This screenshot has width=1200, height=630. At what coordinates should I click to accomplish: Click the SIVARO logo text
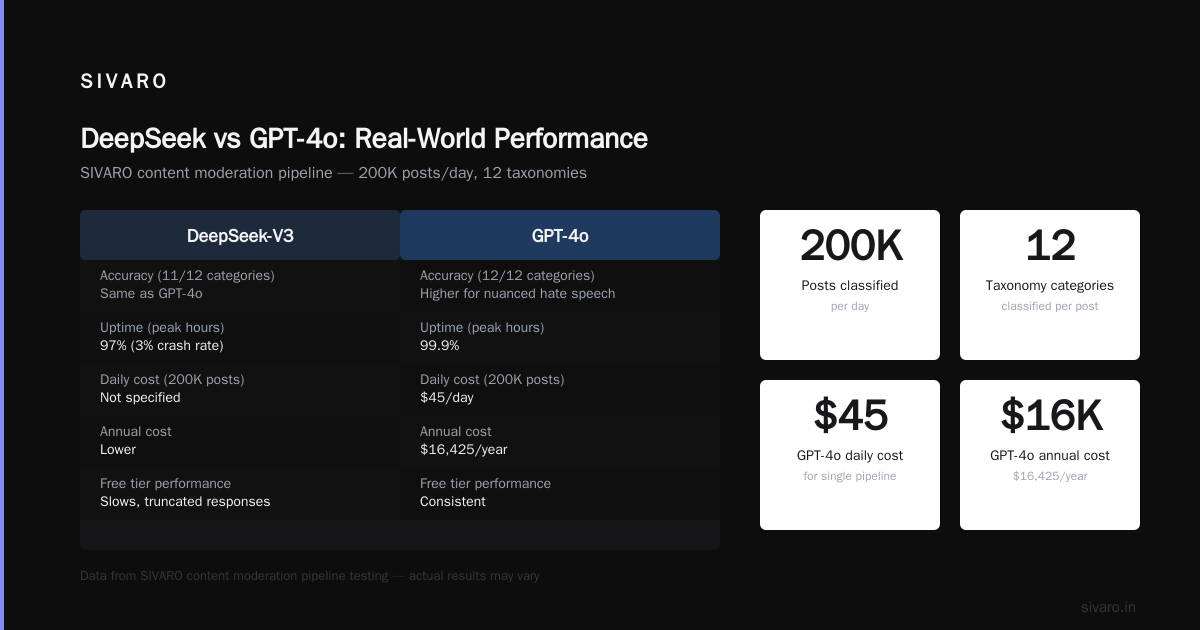click(x=124, y=82)
